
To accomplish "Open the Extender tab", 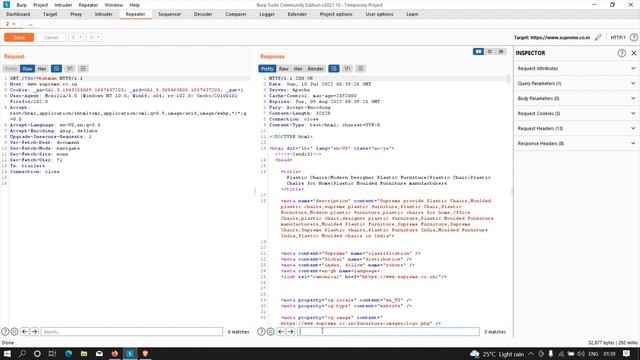I will pyautogui.click(x=297, y=14).
